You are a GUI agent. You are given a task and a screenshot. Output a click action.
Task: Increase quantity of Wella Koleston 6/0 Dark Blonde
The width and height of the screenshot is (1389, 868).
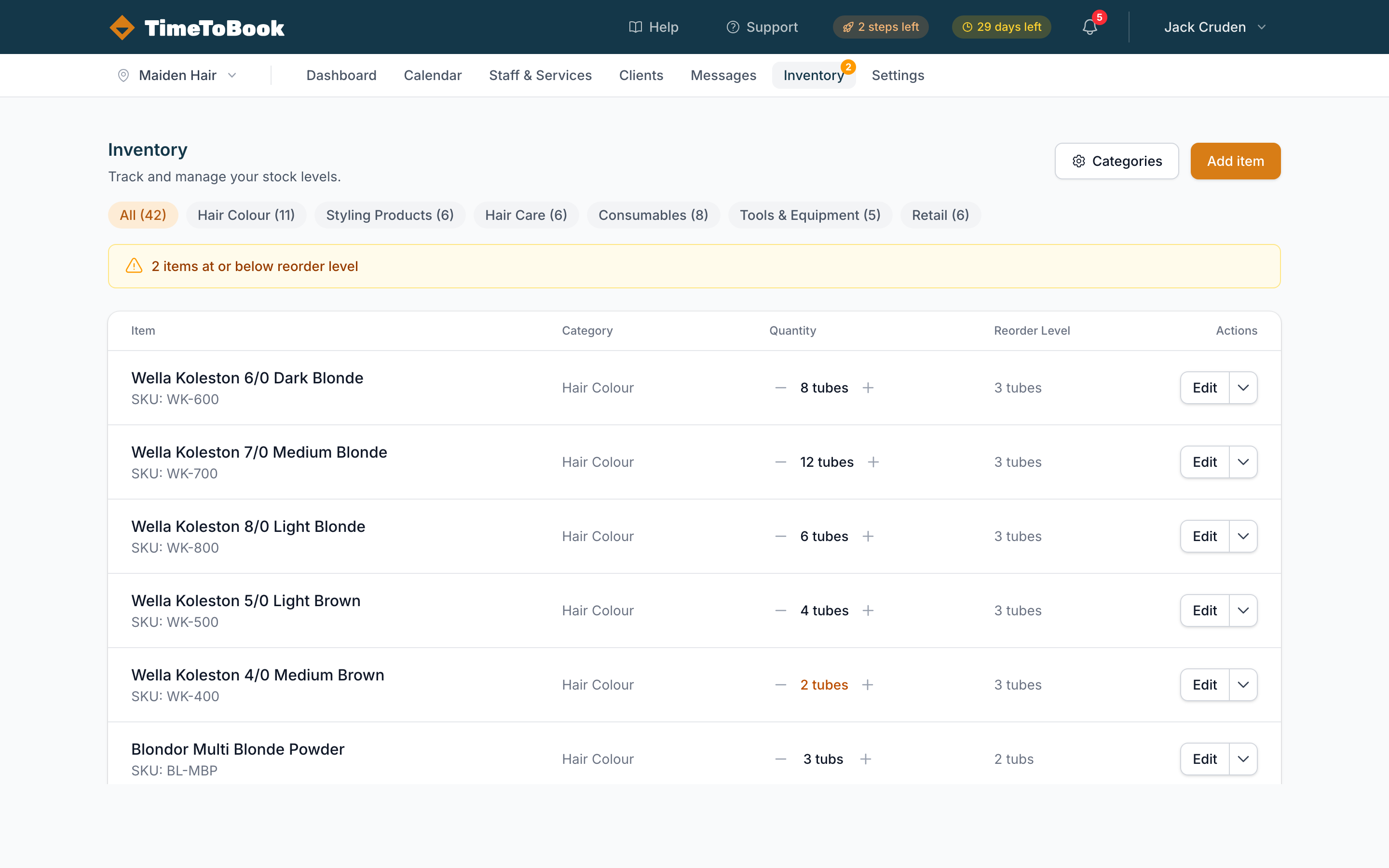[868, 388]
